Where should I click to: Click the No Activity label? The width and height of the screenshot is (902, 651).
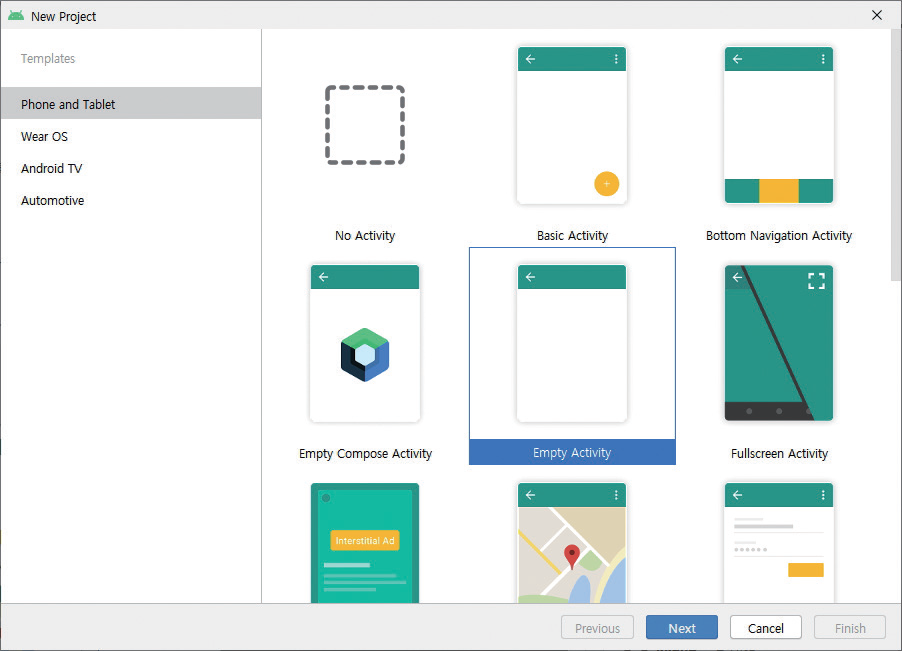365,236
